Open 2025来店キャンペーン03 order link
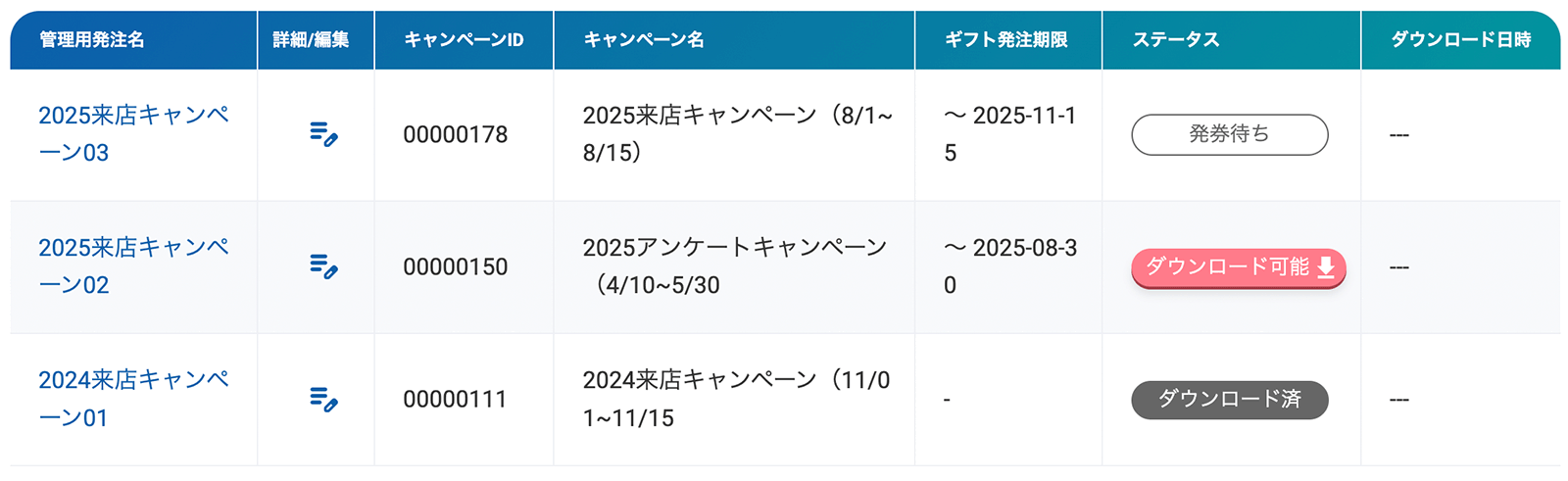 tap(133, 134)
